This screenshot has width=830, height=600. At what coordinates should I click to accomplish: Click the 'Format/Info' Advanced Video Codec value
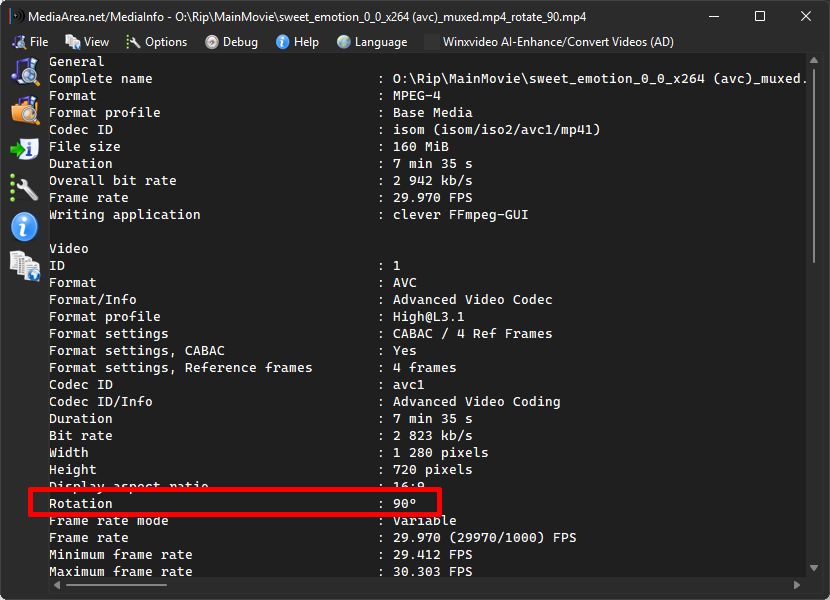[472, 300]
